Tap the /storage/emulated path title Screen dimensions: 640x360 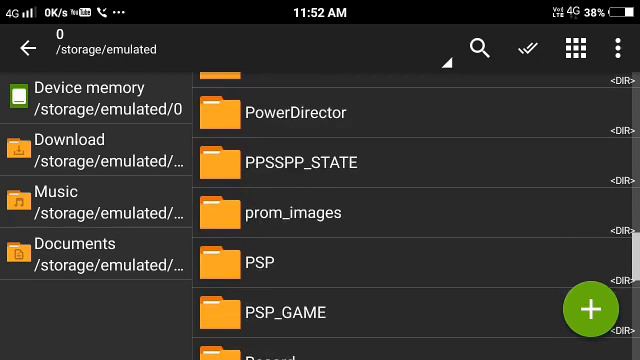coord(106,49)
